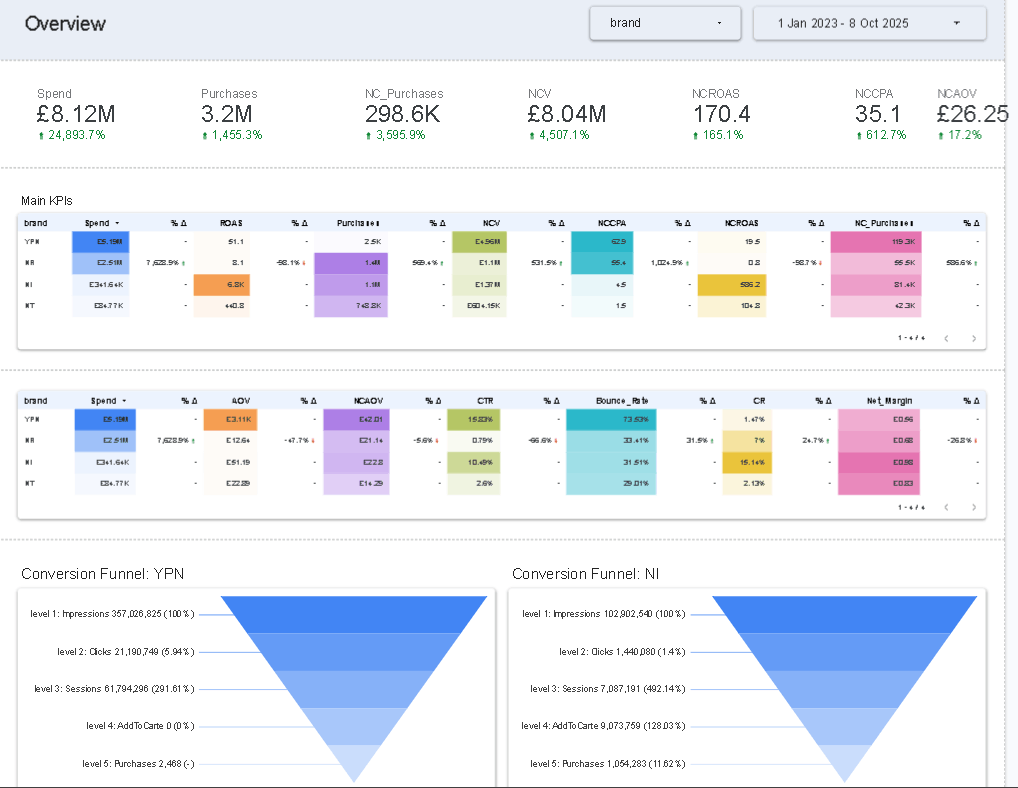Click NI funnel Sessions 7,087,191 label
This screenshot has height=788, width=1018.
(x=608, y=689)
